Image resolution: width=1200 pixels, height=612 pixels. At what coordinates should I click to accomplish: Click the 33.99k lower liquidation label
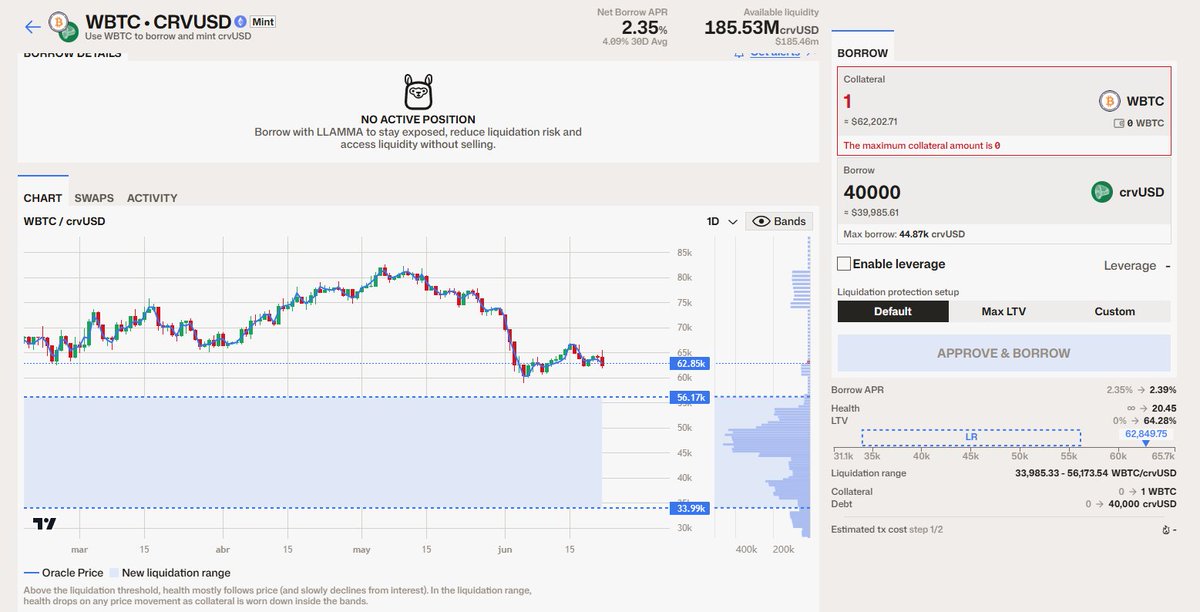[691, 508]
